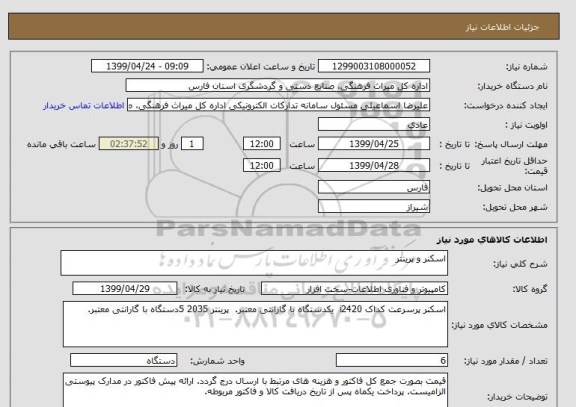Click the label تعداد / مقدار مورد نیاز
Viewport: 576px width, 407px height.
pos(506,361)
